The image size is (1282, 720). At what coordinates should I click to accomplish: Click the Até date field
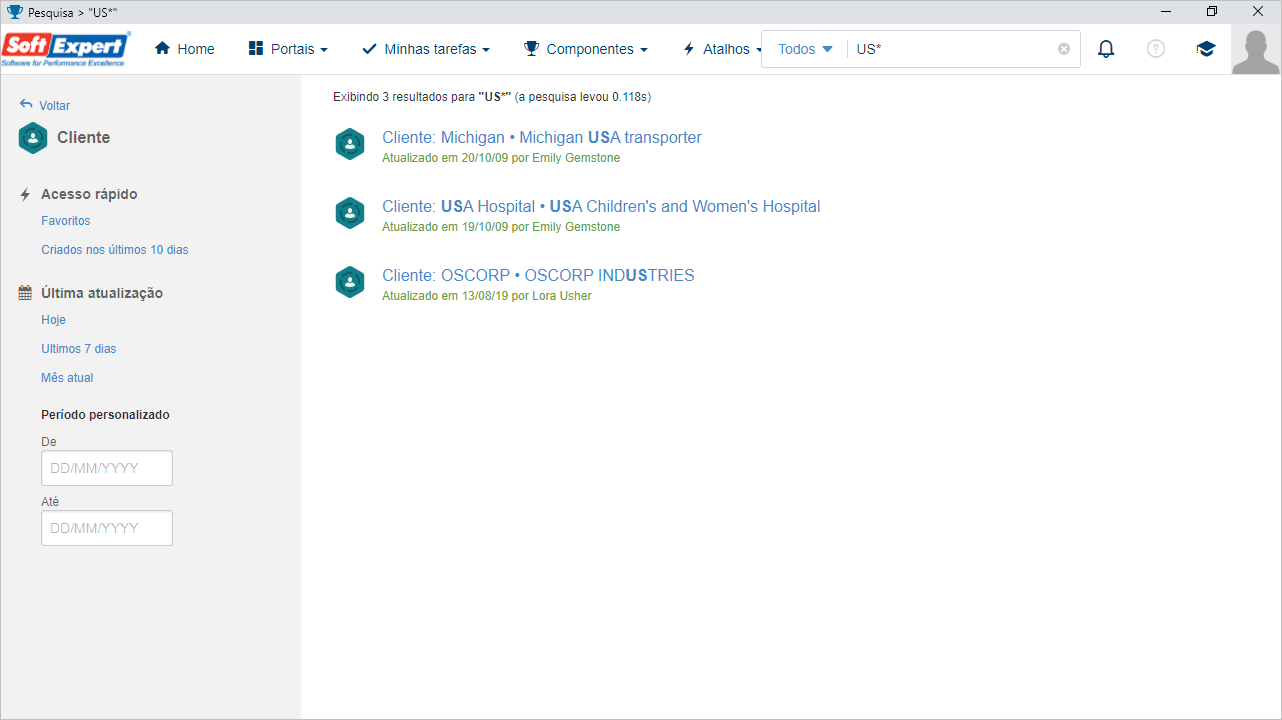click(107, 528)
